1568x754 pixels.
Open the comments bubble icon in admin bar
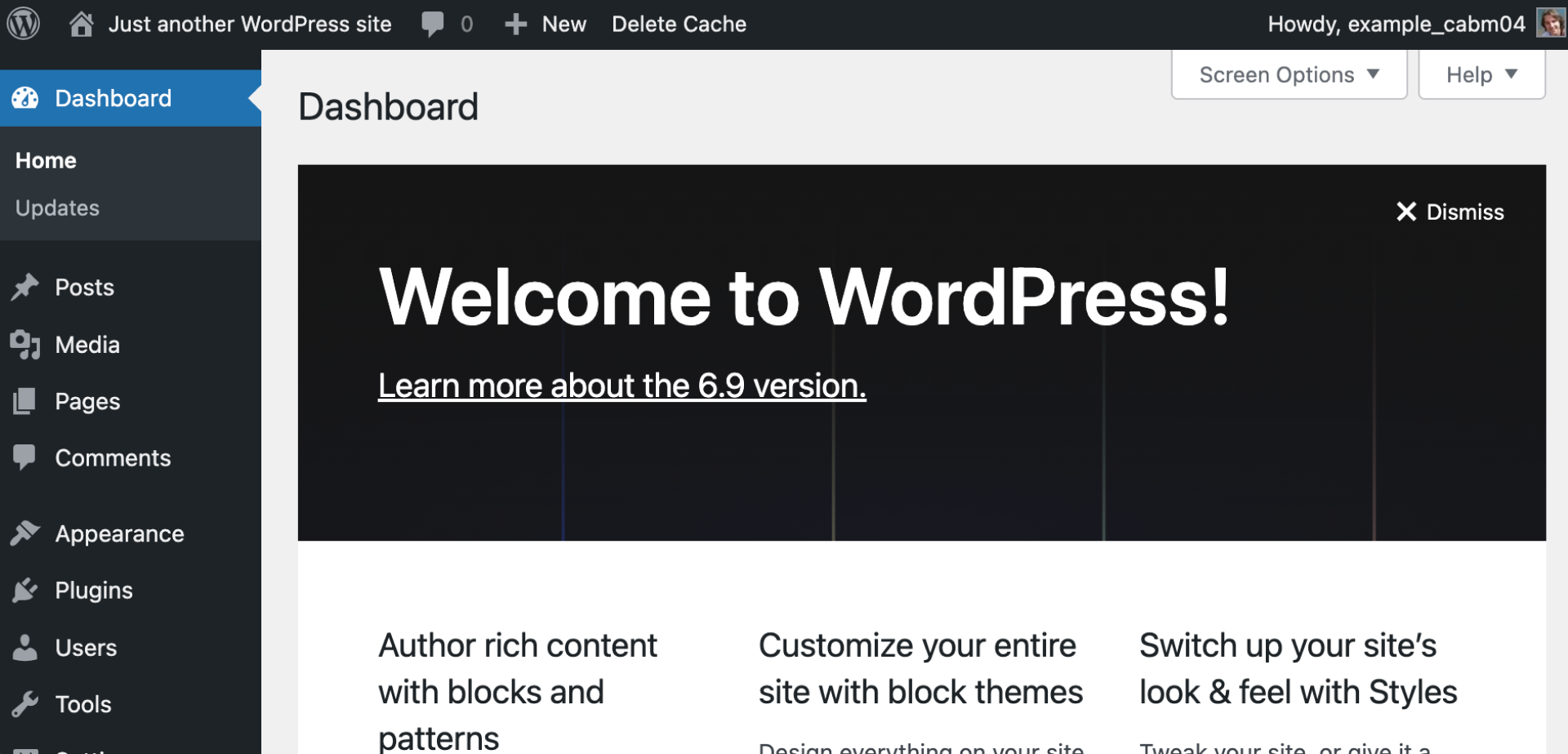tap(433, 24)
